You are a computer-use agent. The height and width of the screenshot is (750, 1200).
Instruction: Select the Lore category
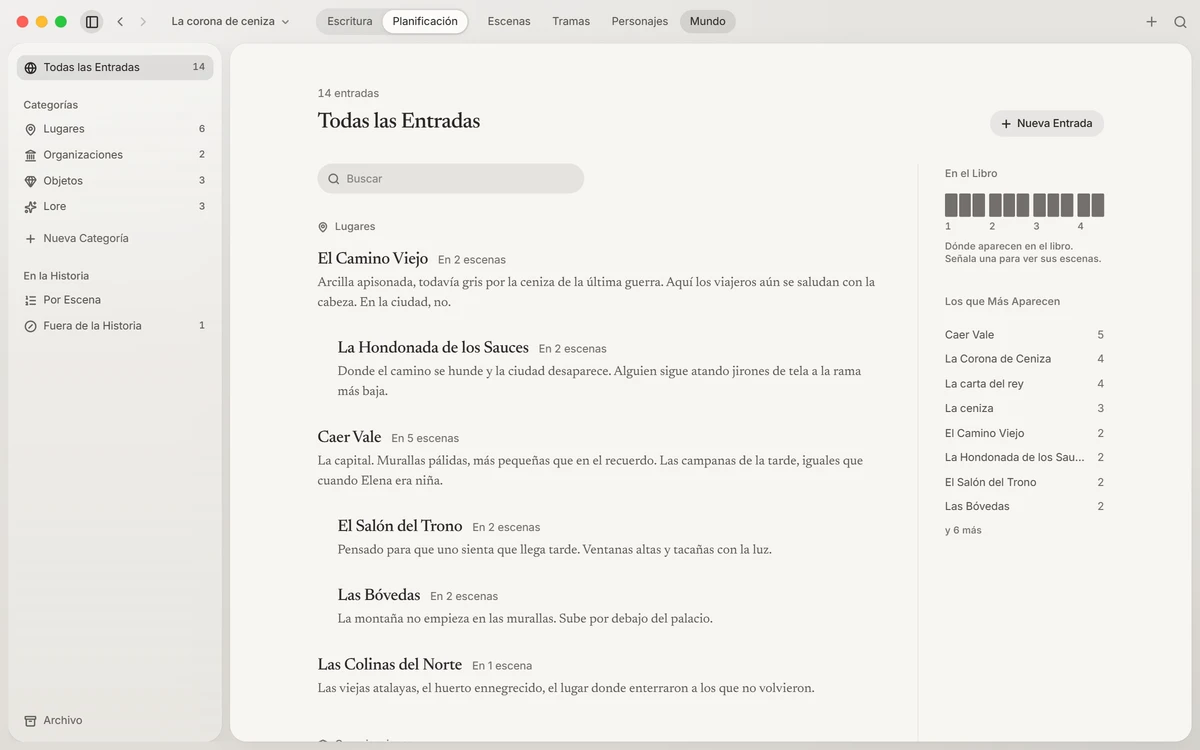tap(115, 207)
